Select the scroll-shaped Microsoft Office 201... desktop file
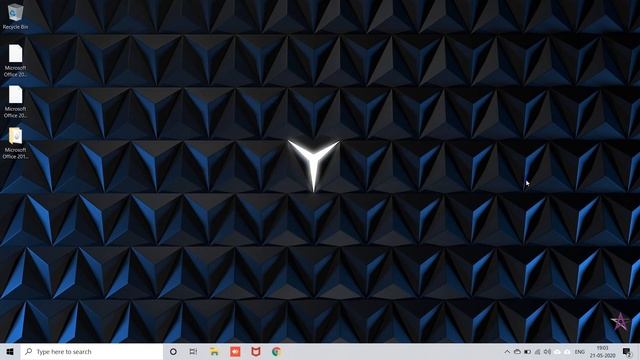640x360 pixels. pos(15,143)
